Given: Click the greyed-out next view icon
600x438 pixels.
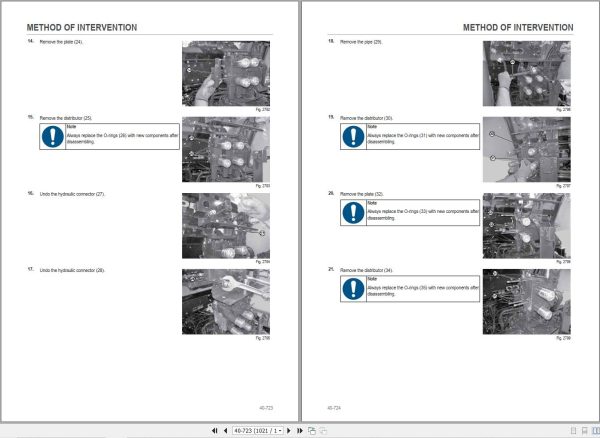Looking at the screenshot, I should [323, 431].
